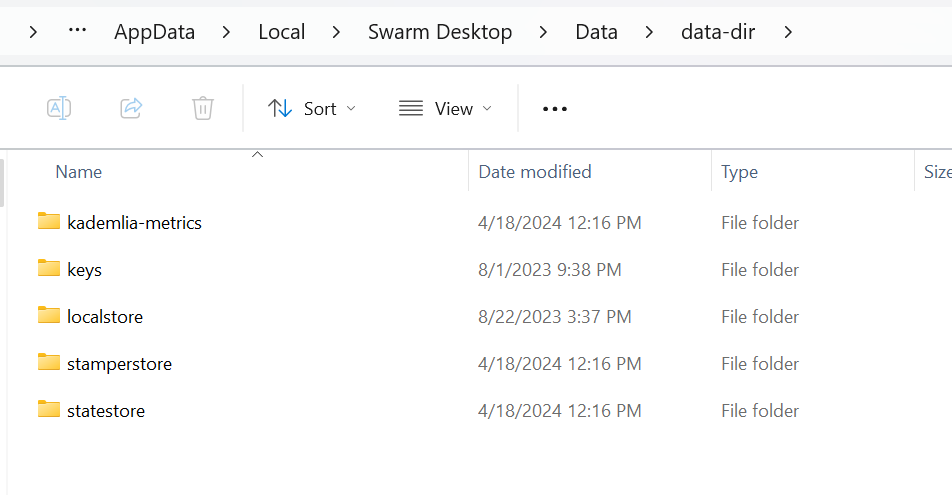
Task: Open the View dropdown
Action: click(x=445, y=108)
